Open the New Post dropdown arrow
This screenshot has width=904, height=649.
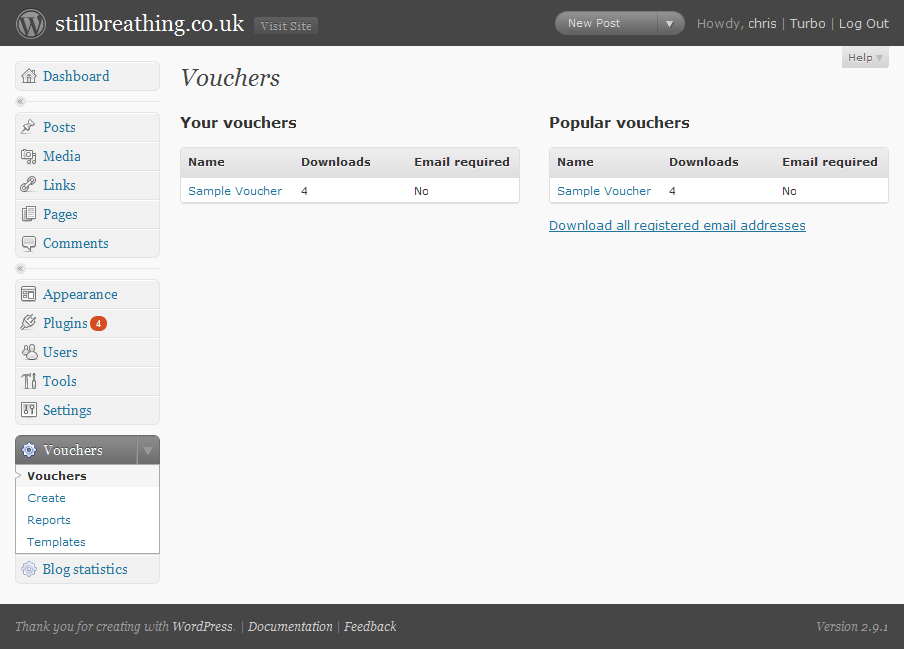point(669,24)
